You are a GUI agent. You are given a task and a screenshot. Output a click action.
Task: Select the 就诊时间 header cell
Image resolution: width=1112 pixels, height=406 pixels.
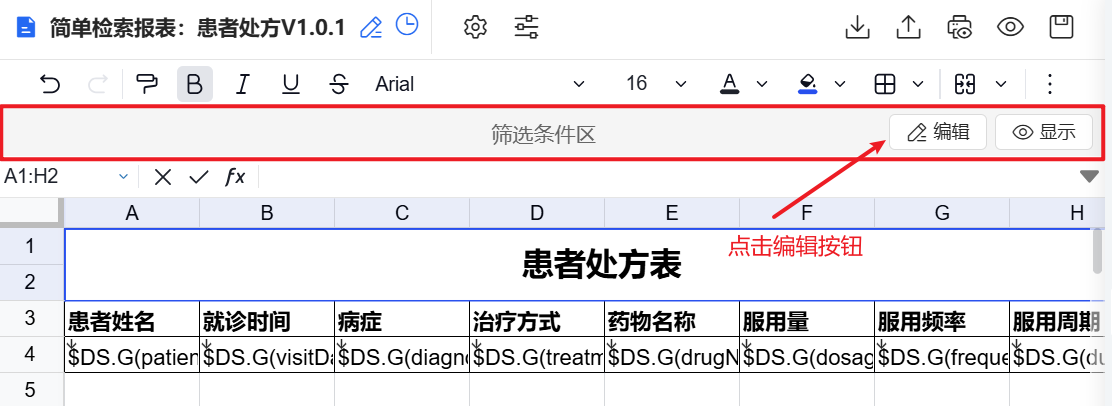(267, 319)
